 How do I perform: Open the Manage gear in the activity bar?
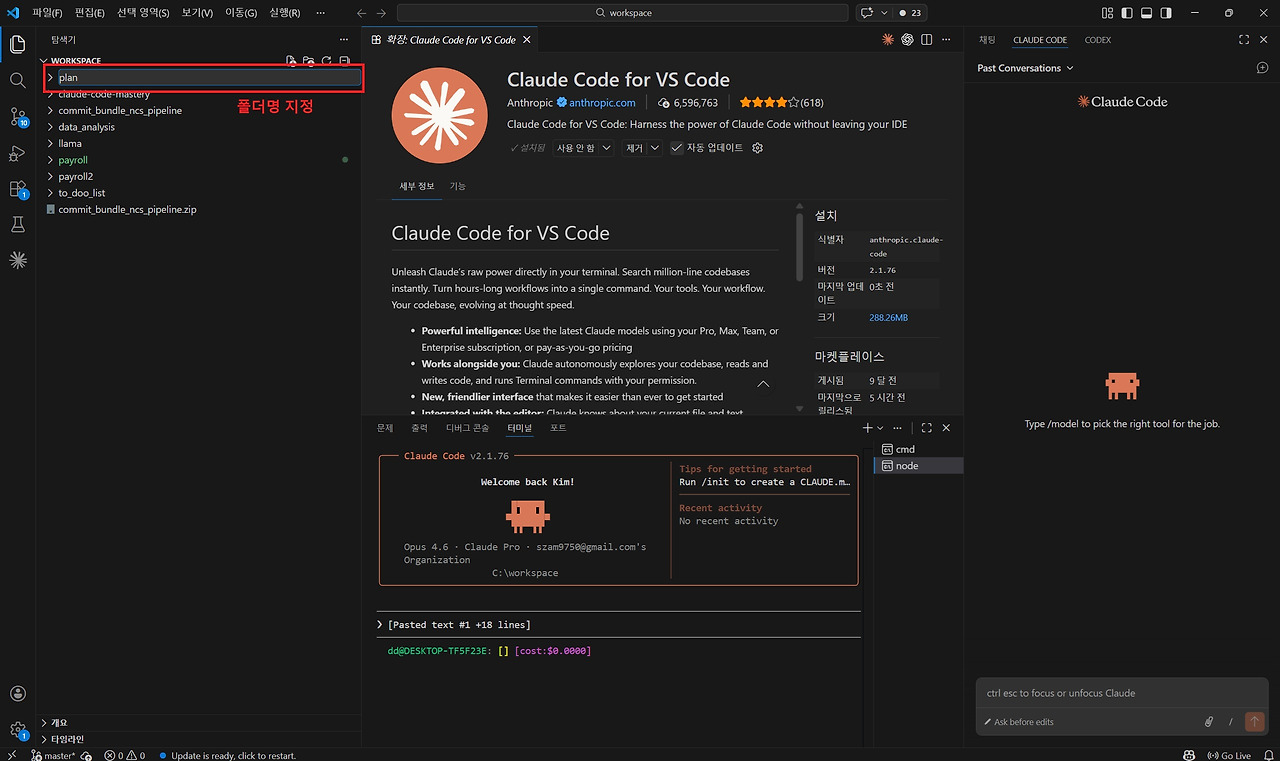pyautogui.click(x=17, y=730)
